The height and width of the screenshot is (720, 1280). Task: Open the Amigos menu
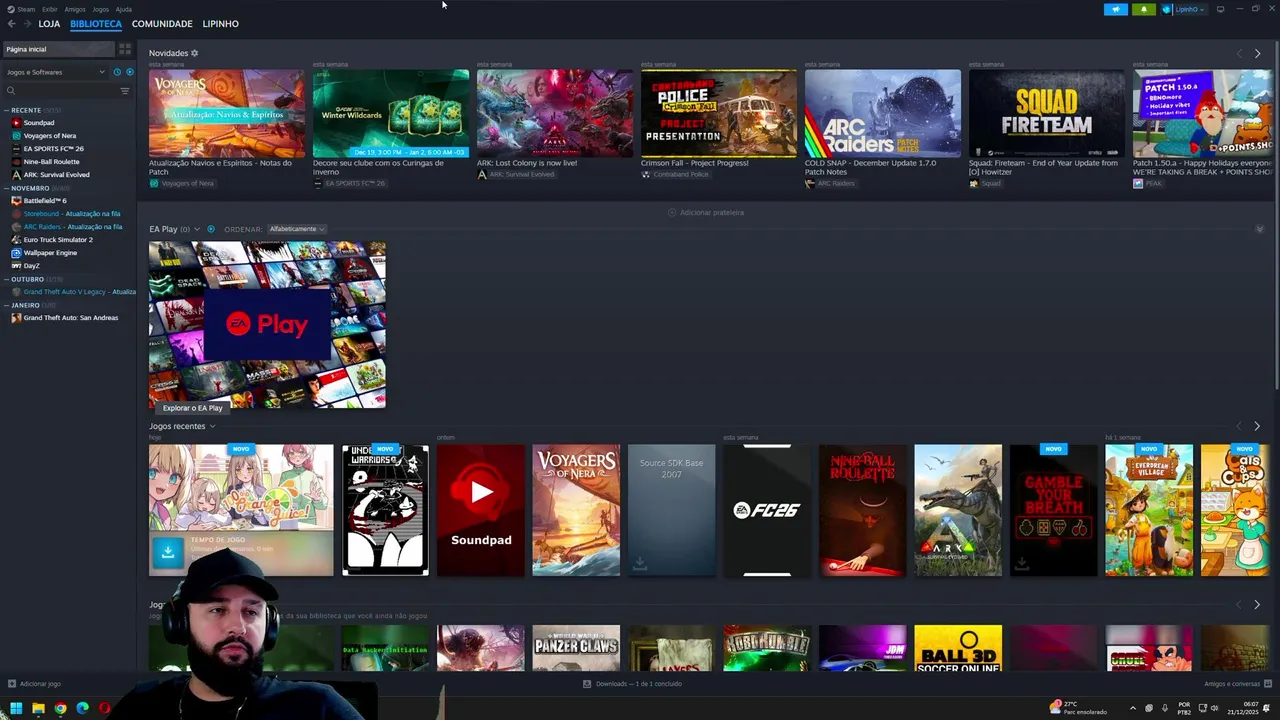(x=75, y=9)
